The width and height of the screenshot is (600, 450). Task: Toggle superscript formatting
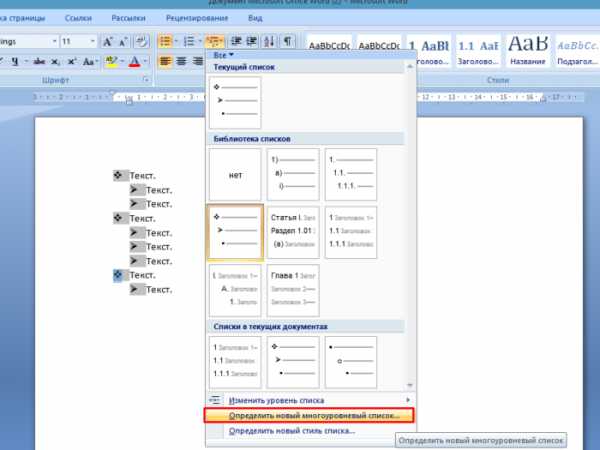pos(72,61)
